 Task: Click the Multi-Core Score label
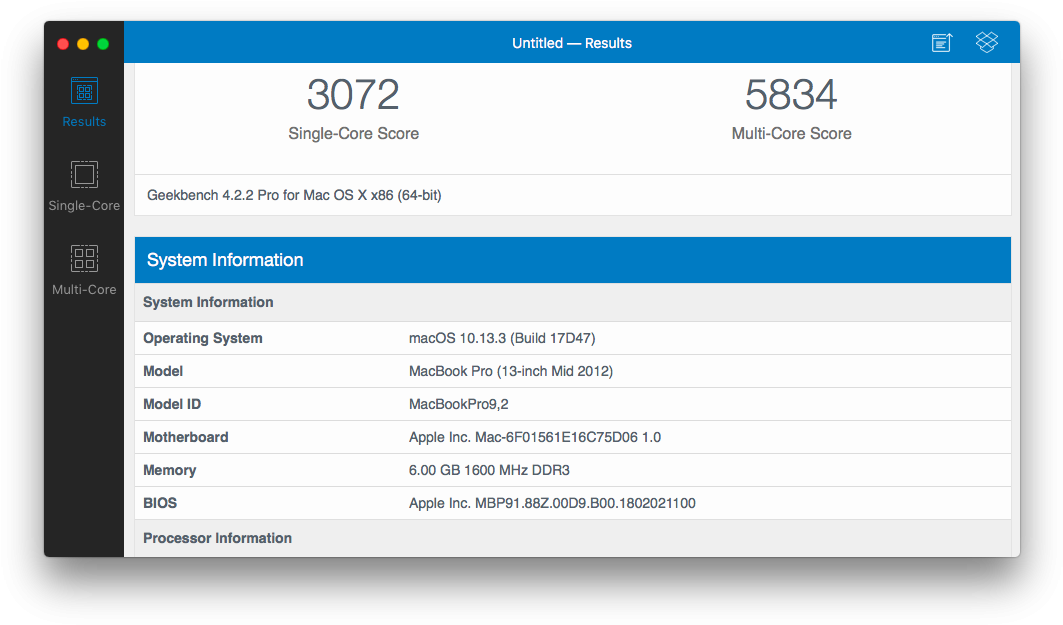791,134
